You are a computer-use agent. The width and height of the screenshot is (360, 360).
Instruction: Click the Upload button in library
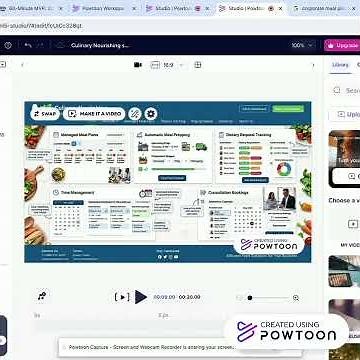(x=345, y=114)
